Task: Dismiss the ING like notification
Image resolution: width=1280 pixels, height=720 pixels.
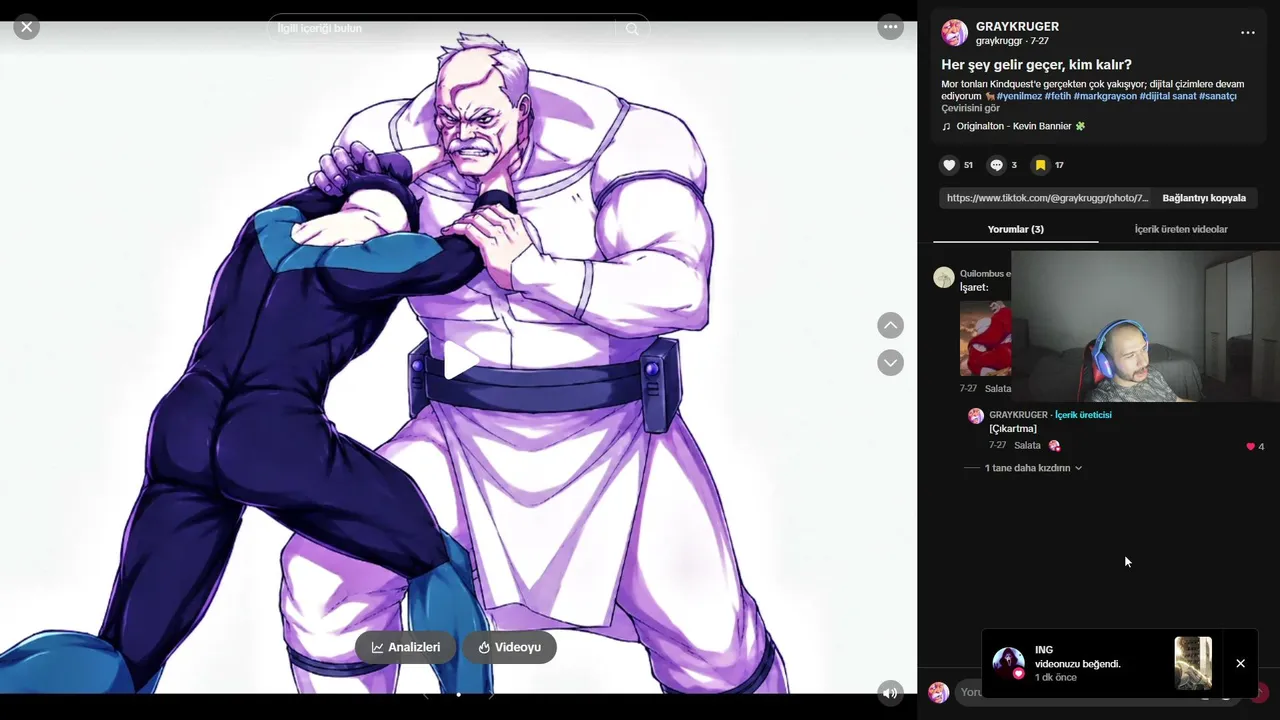Action: [x=1240, y=663]
